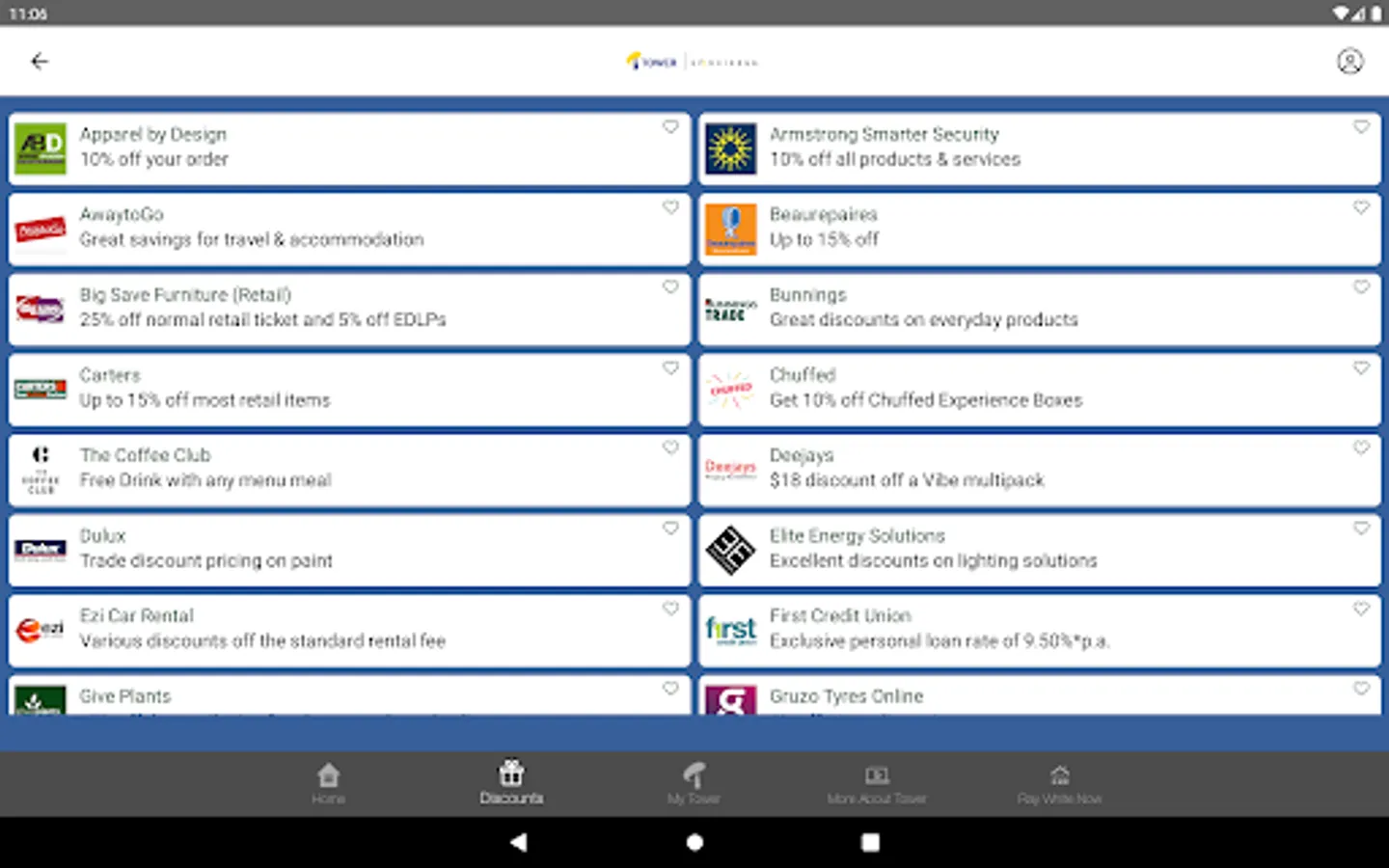The image size is (1389, 868).
Task: Open 'Great discounts on everyday products' offer
Action: [x=923, y=320]
